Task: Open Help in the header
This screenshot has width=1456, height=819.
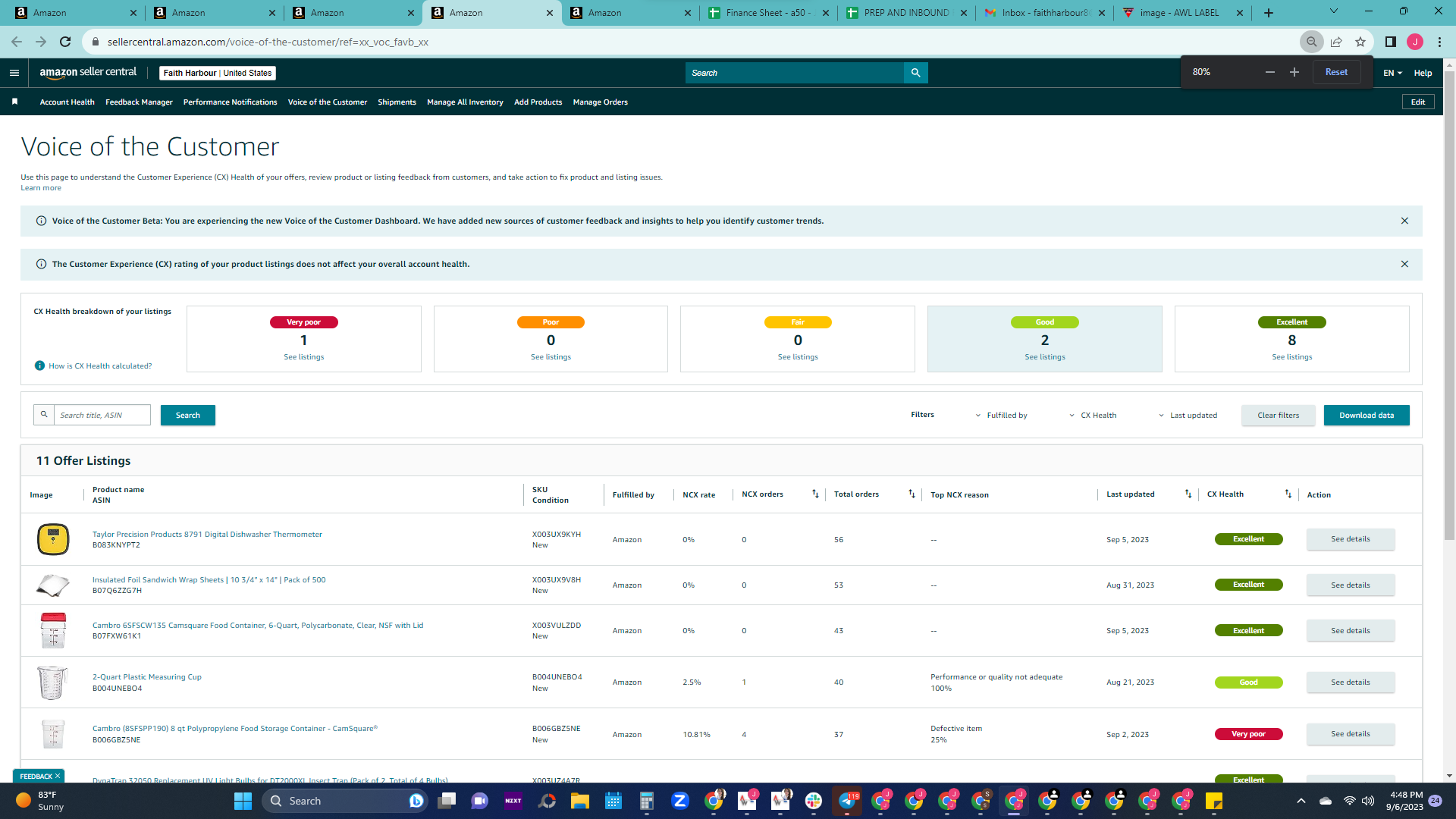Action: (x=1423, y=73)
